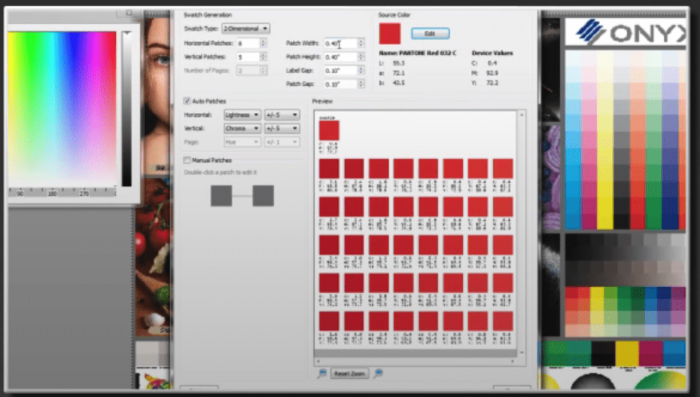Click the Edit button for Source Color
This screenshot has height=397, width=700.
(430, 33)
